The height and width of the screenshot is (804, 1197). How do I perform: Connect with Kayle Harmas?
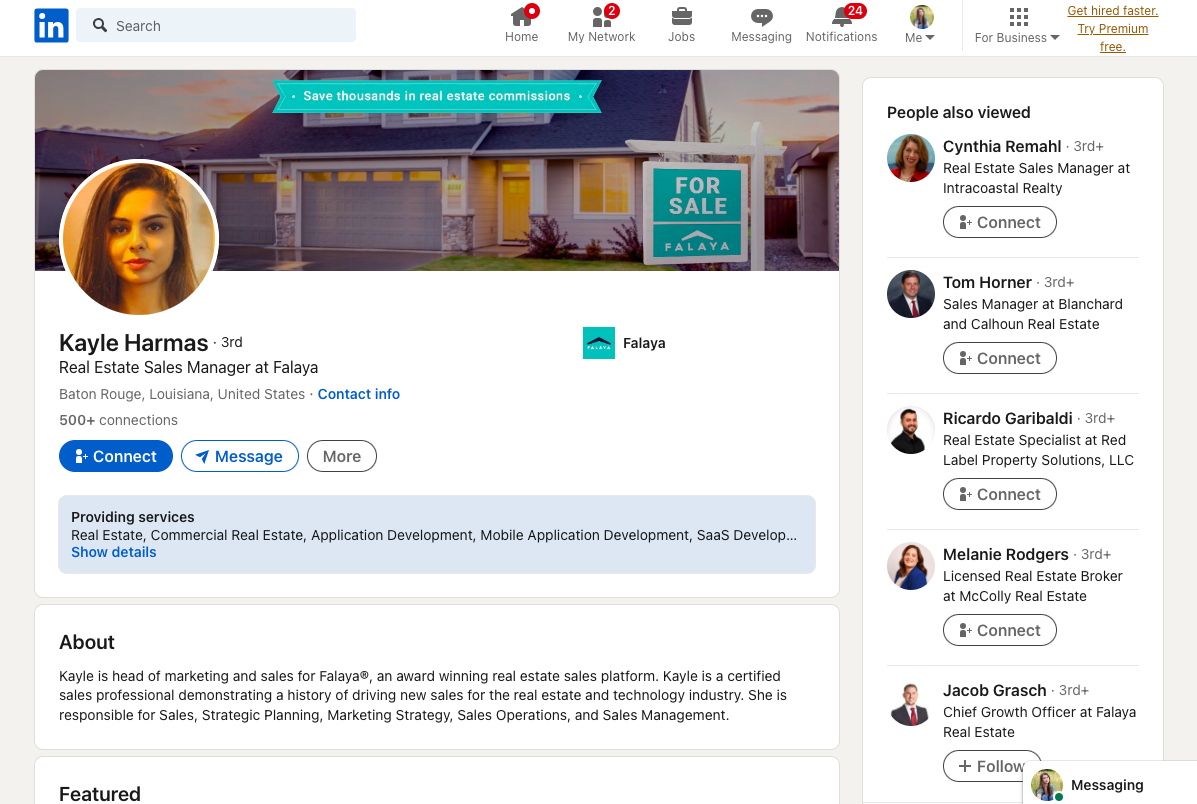pos(116,456)
